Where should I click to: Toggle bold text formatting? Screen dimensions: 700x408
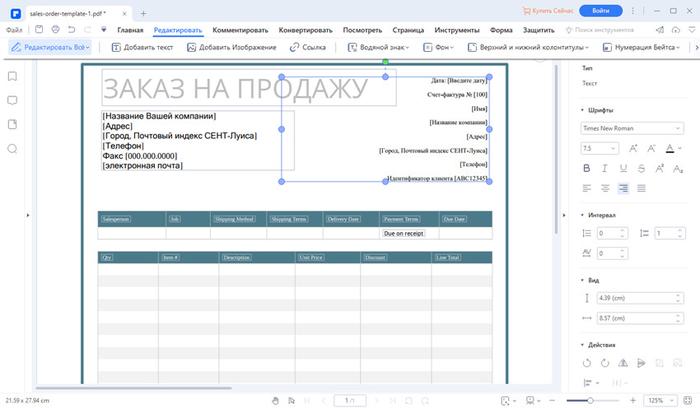587,168
